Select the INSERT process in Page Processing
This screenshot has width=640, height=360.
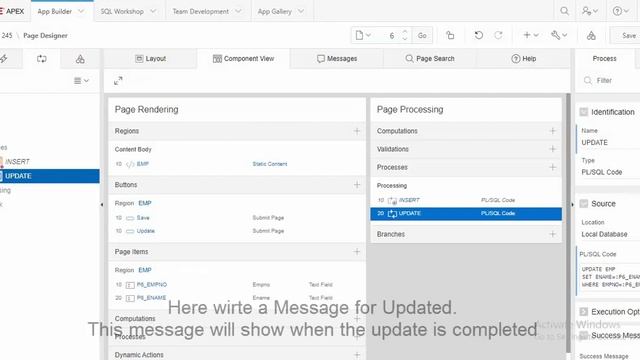point(409,200)
